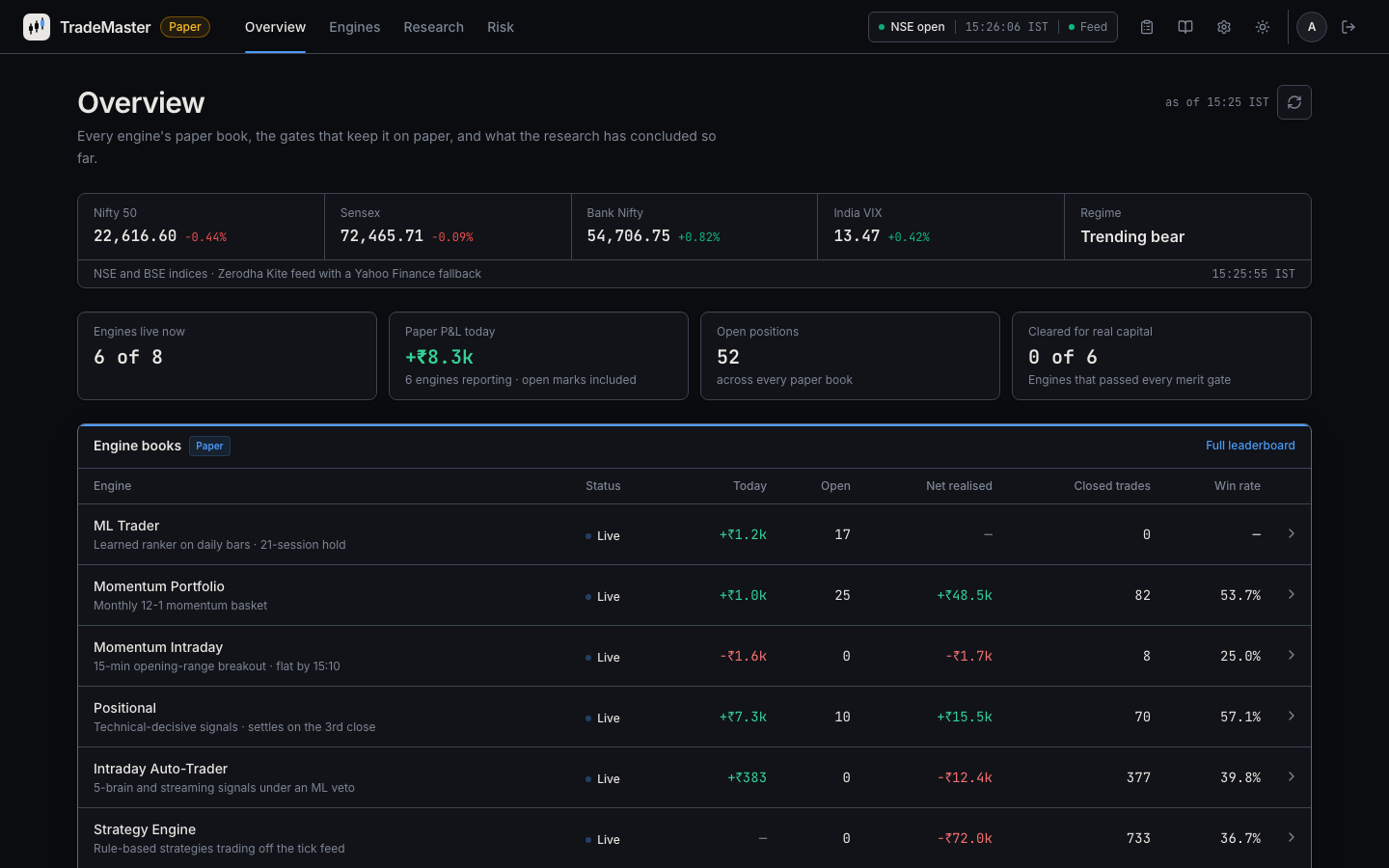Click Intraday Auto-Trader closed trades 377
The width and height of the screenshot is (1389, 868).
coord(1139,777)
